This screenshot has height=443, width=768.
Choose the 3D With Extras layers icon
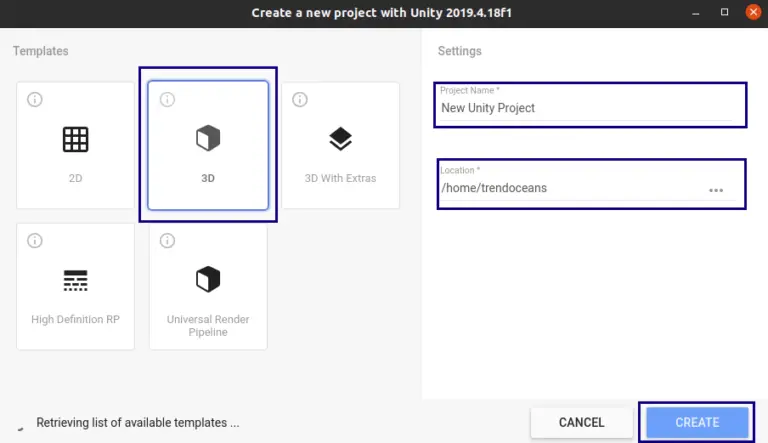point(340,139)
